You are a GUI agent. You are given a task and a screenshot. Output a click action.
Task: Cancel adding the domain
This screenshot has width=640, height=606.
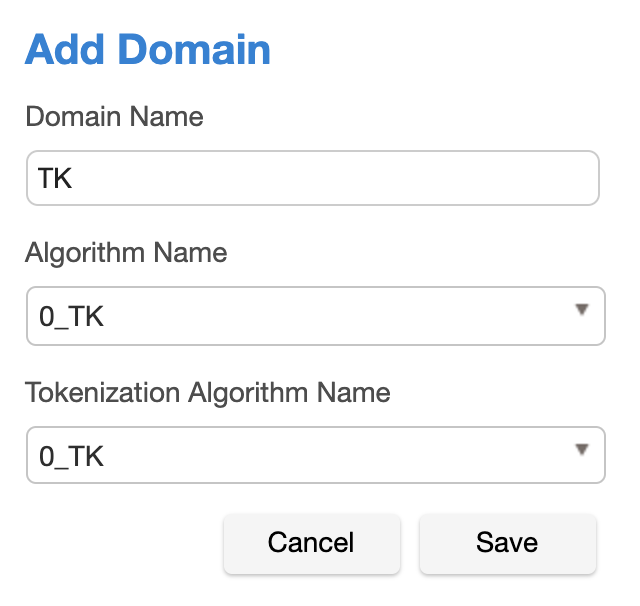point(311,543)
